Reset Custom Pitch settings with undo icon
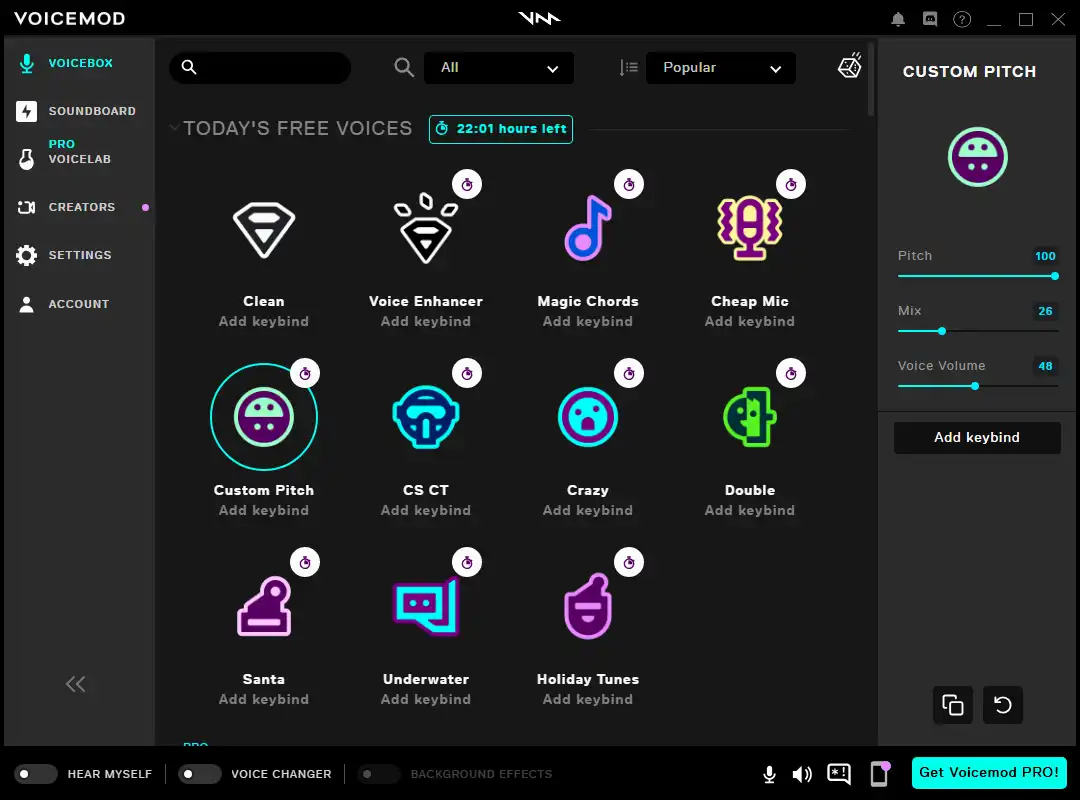This screenshot has width=1080, height=800. point(1002,705)
